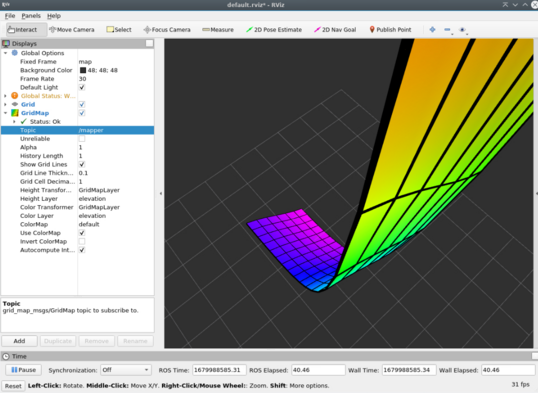
Task: Disable the GridMap display checkbox
Action: [x=82, y=113]
